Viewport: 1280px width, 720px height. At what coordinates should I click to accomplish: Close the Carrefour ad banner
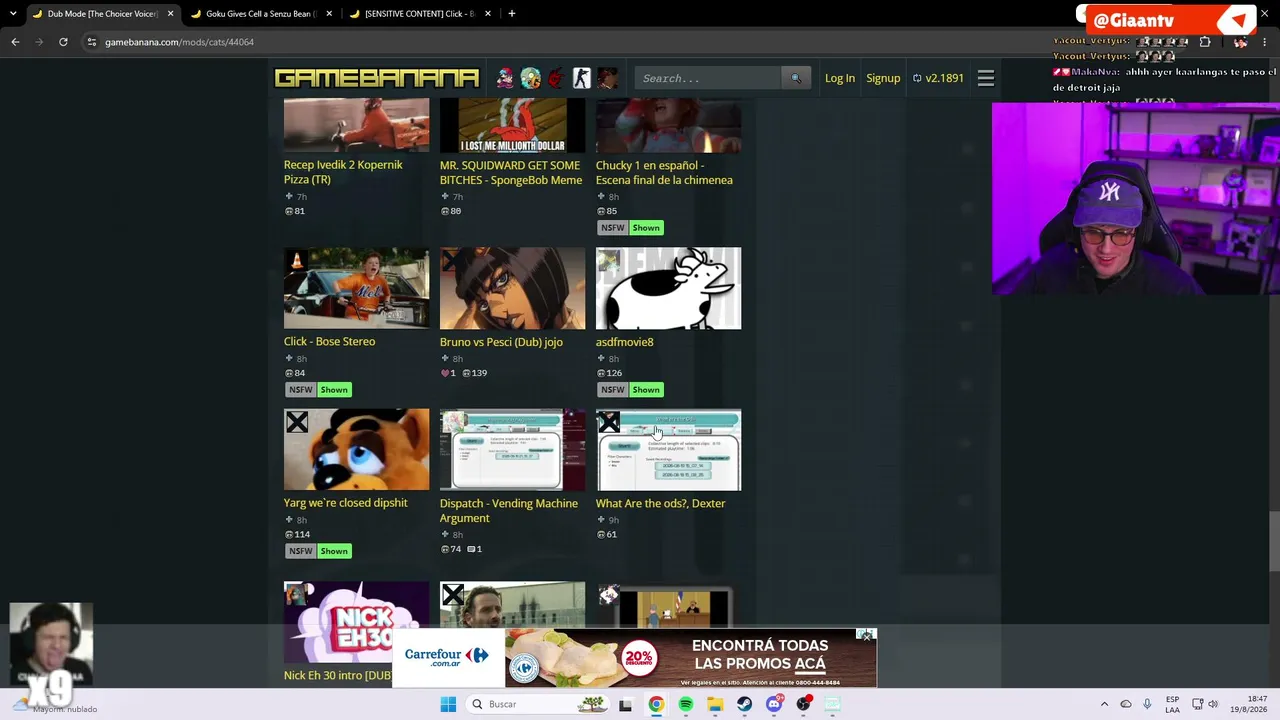click(866, 635)
